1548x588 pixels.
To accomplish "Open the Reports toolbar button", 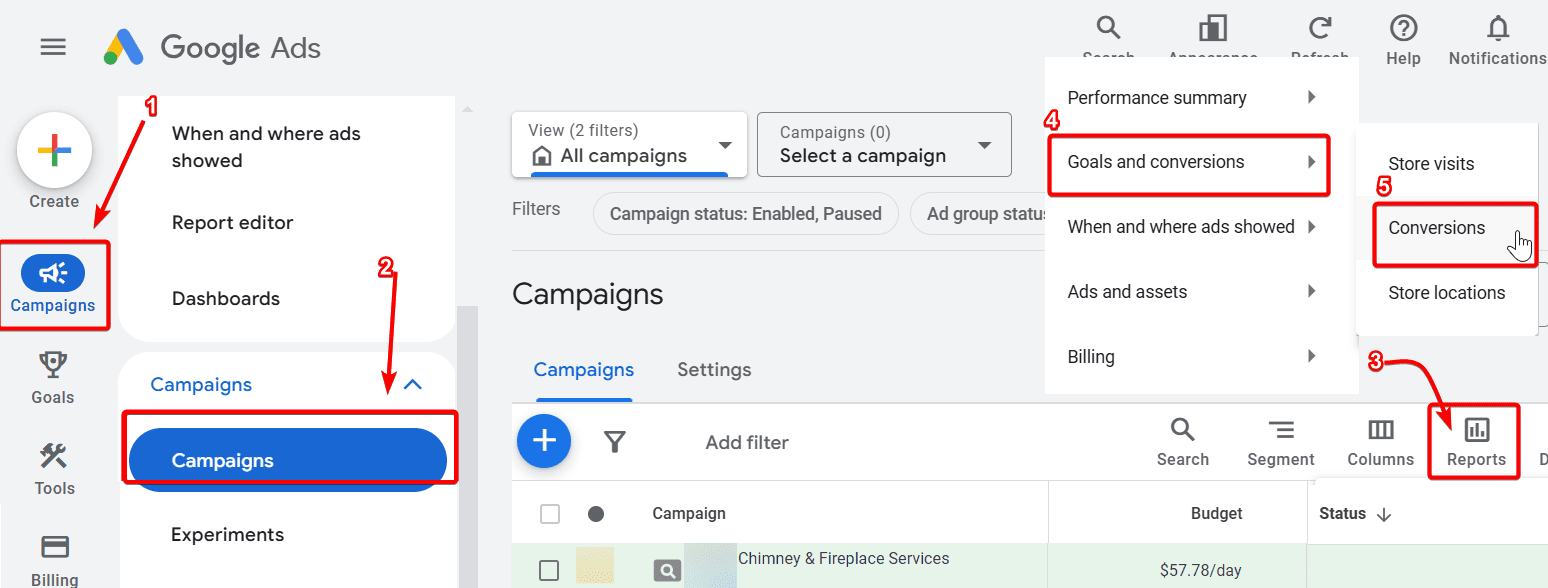I will click(1476, 442).
